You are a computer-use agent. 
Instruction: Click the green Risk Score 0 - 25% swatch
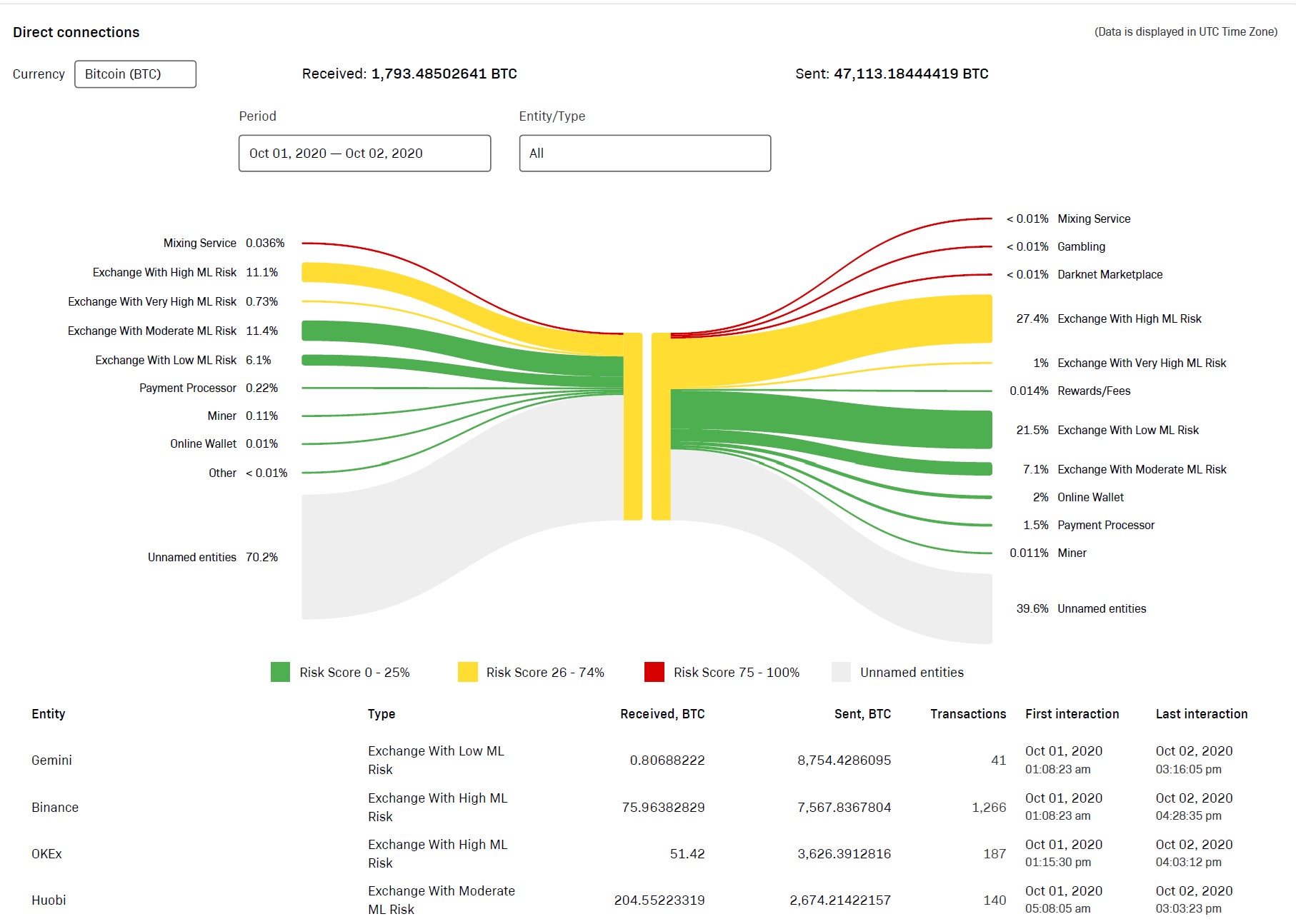(x=281, y=672)
